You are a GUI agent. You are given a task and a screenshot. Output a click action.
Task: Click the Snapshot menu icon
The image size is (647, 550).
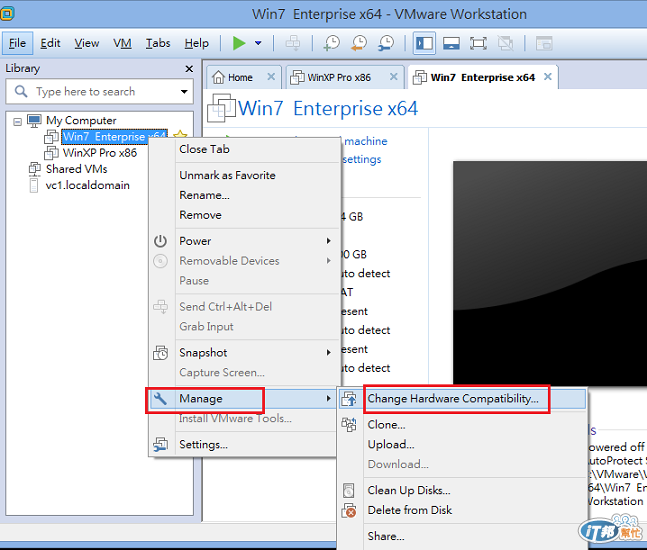click(161, 353)
